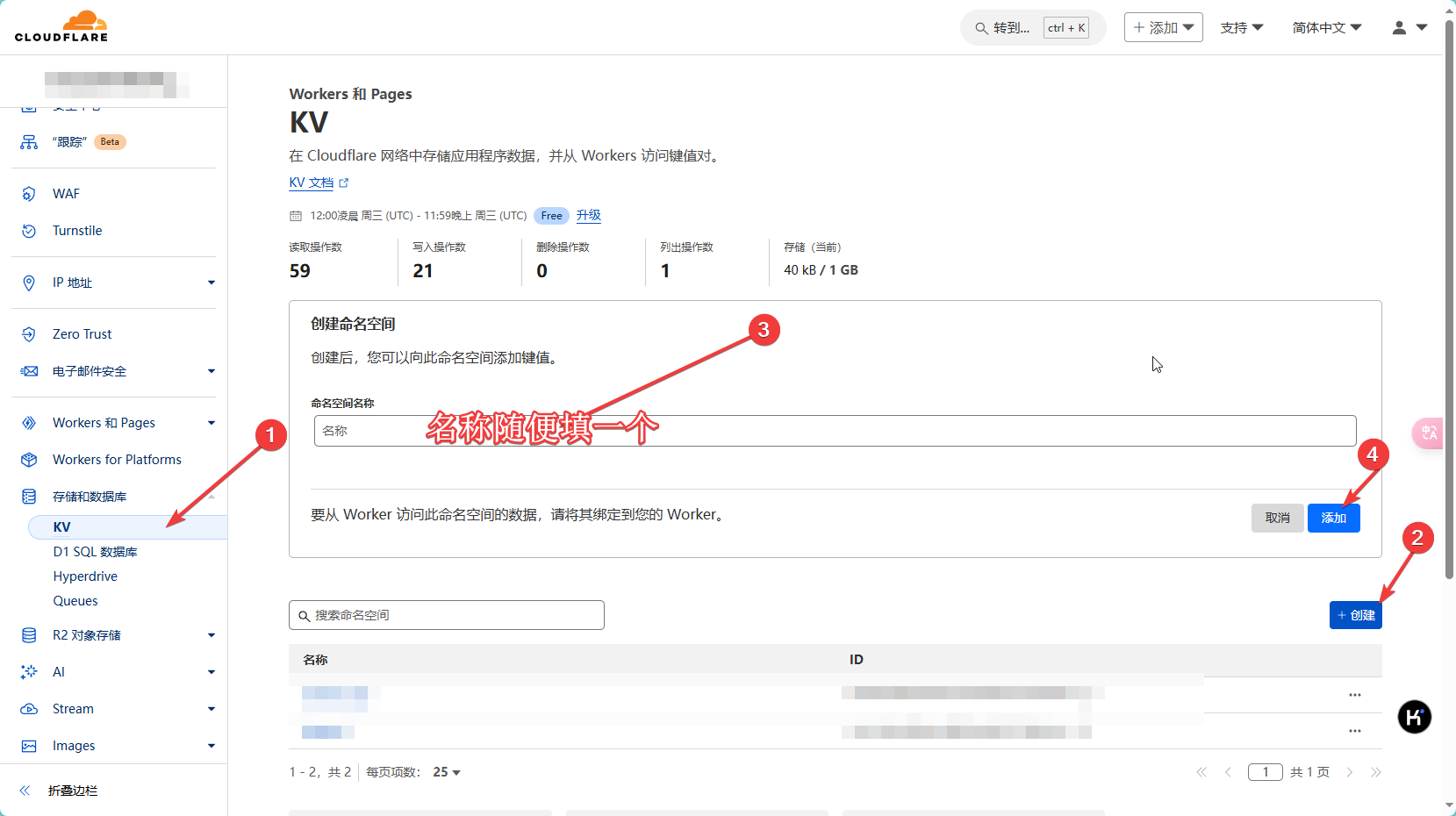Click the Stream cloud icon

click(x=29, y=709)
